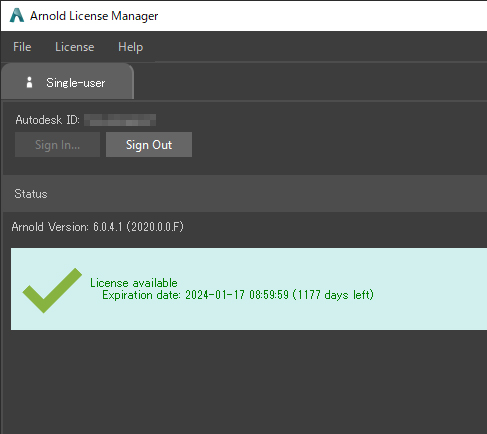Click the Sign Out button
The width and height of the screenshot is (487, 434).
pos(149,145)
